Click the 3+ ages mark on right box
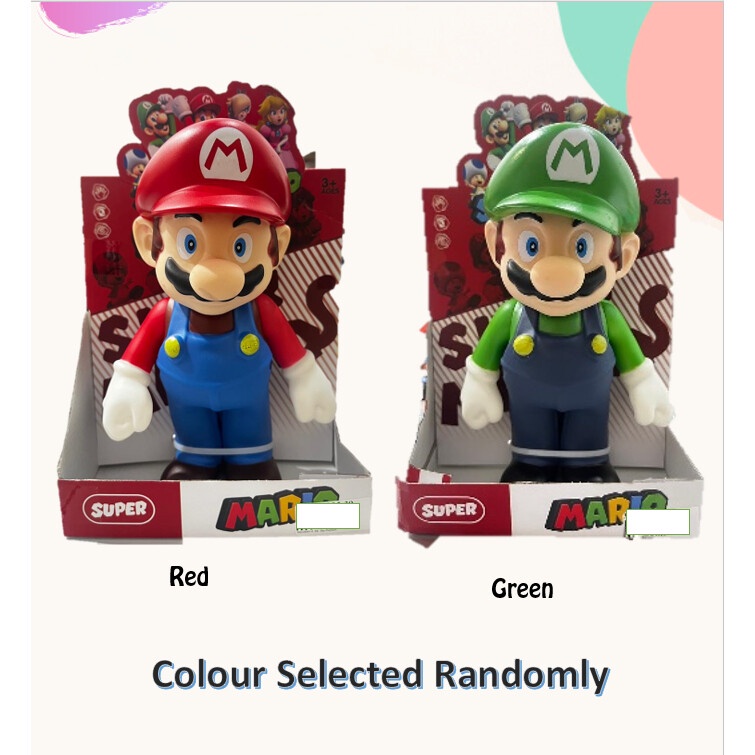Viewport: 755px width, 755px height. (x=663, y=196)
